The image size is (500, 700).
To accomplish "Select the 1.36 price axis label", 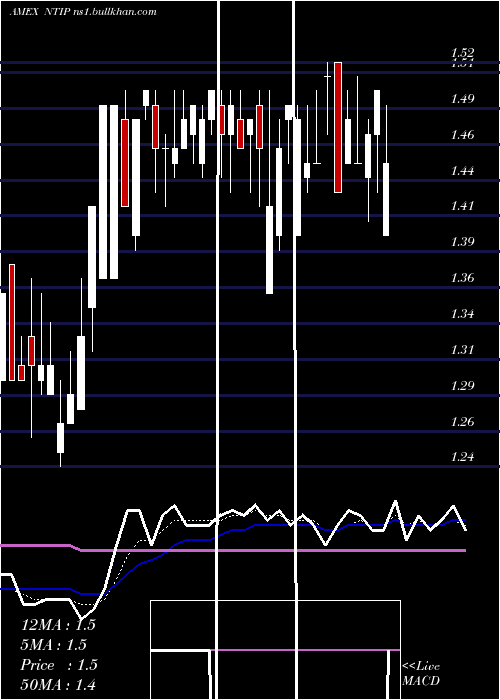I will coord(462,278).
